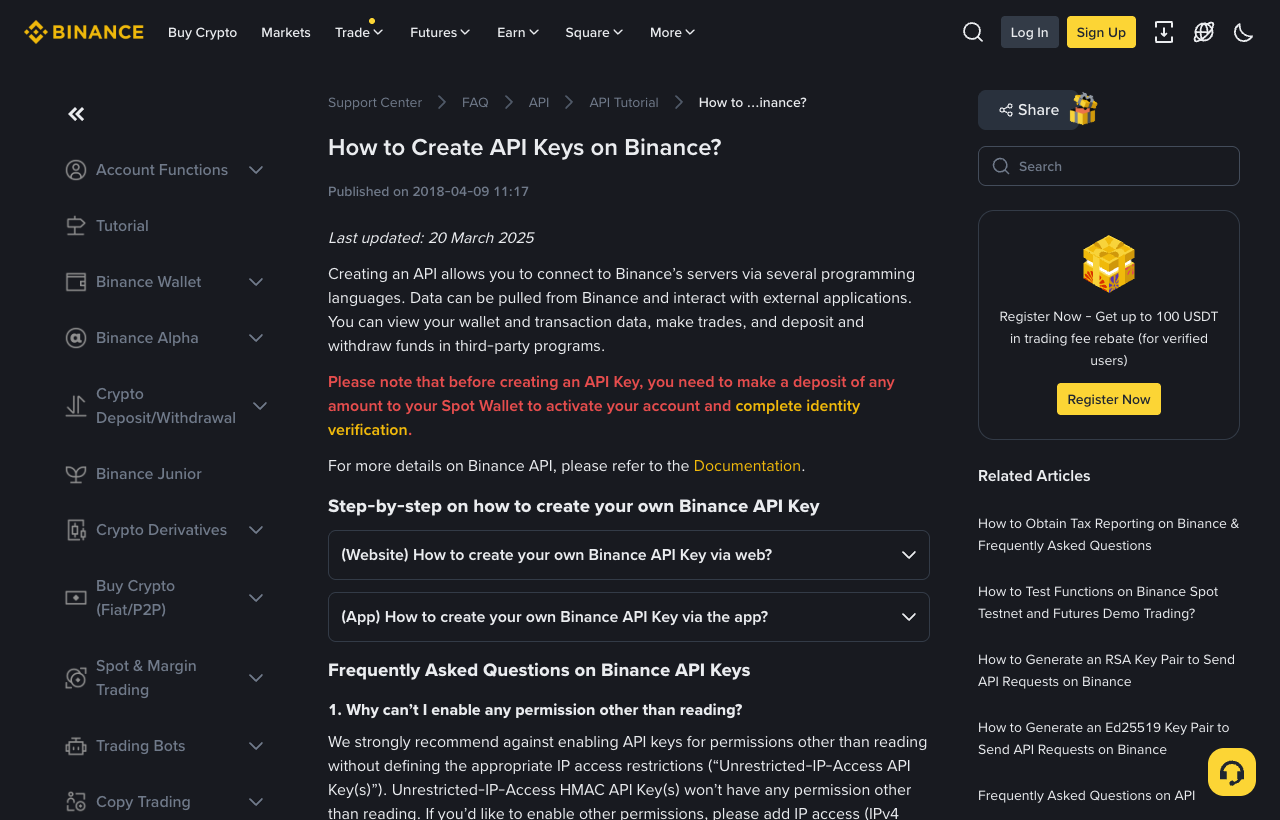Click the Crypto Derivatives icon

[x=76, y=530]
